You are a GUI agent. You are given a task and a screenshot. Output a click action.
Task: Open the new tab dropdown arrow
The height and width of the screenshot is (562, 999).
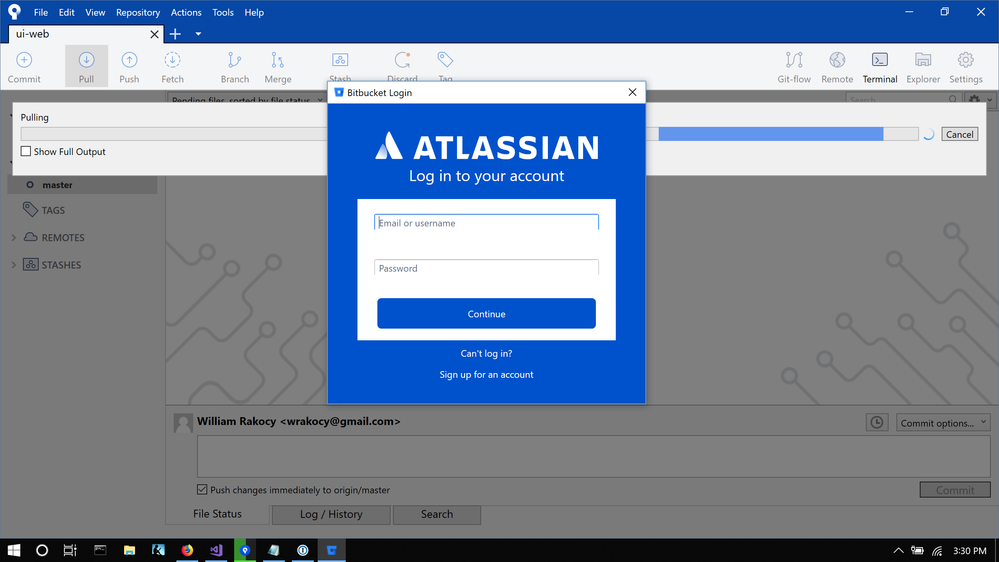pyautogui.click(x=198, y=34)
